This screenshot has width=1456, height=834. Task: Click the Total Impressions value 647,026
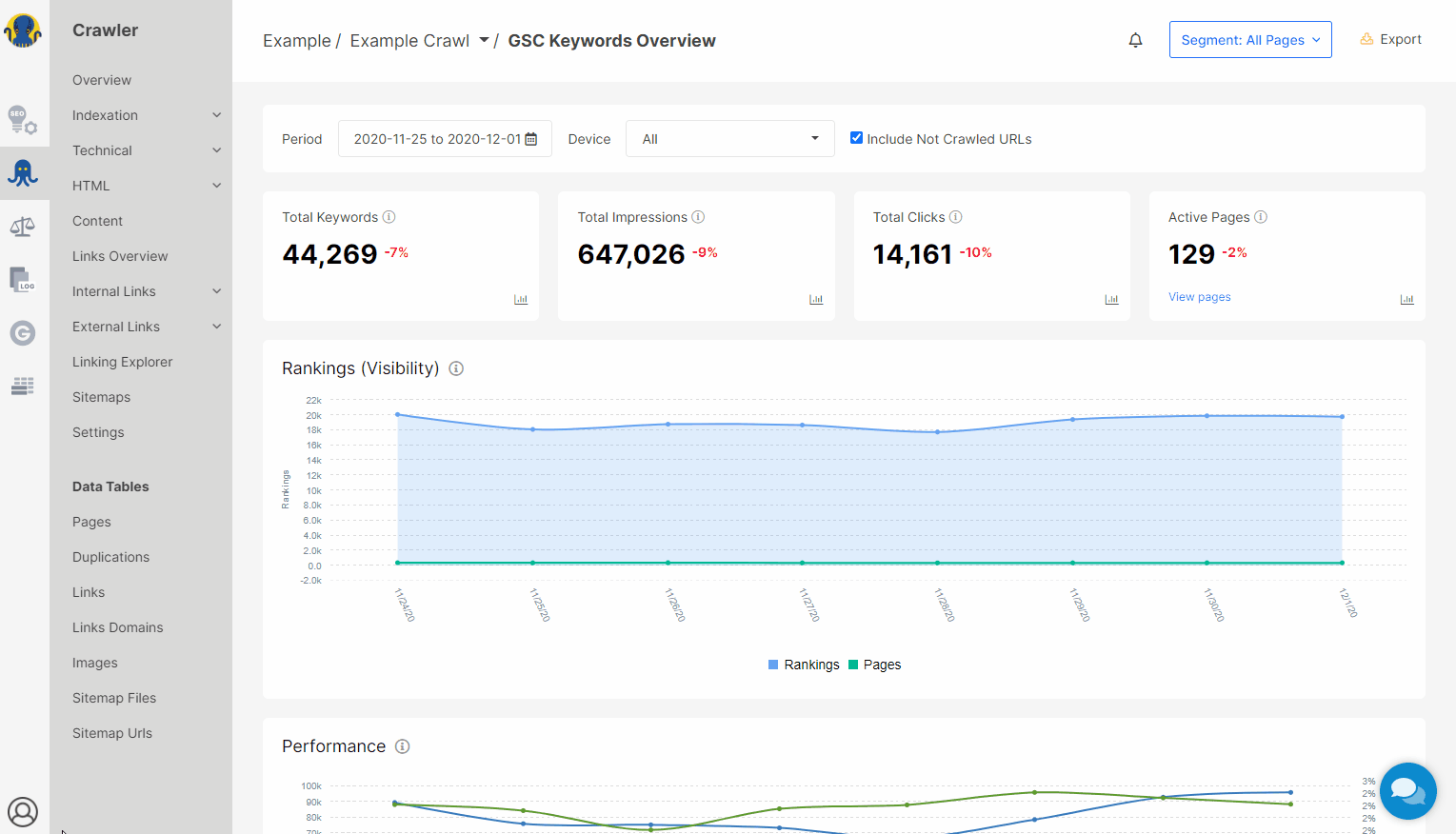pyautogui.click(x=631, y=254)
